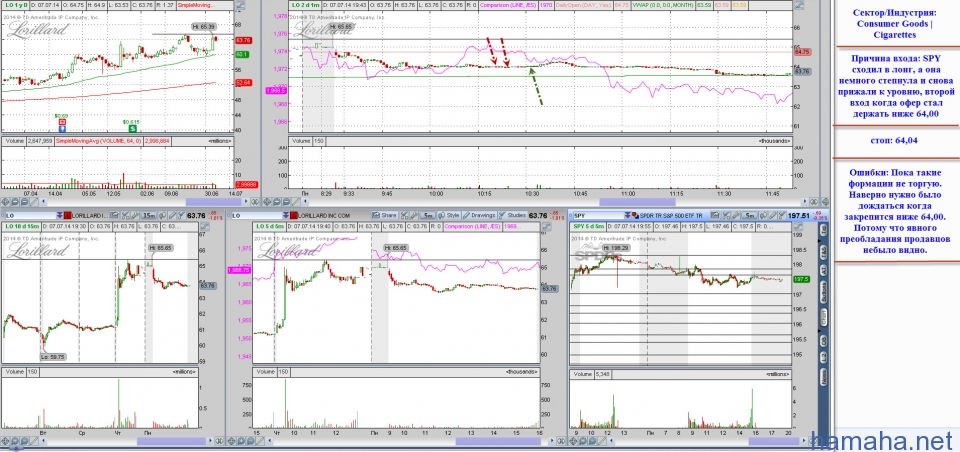The width and height of the screenshot is (960, 452).
Task: Click right scroll arrow under LO daily chart
Action: point(246,202)
